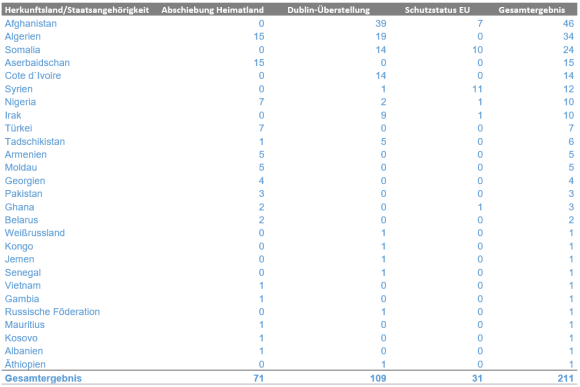Click Somalia's total value 24

point(569,50)
